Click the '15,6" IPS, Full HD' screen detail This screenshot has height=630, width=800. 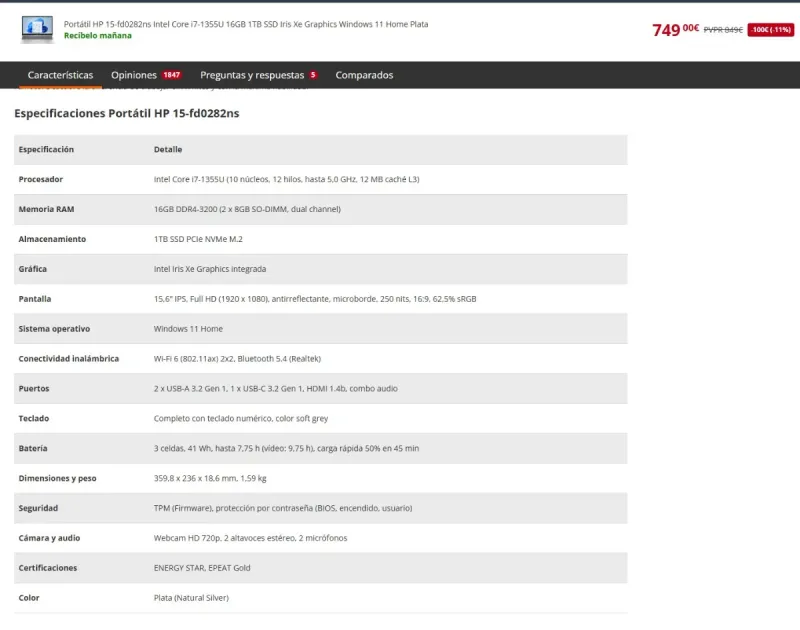[x=315, y=299]
